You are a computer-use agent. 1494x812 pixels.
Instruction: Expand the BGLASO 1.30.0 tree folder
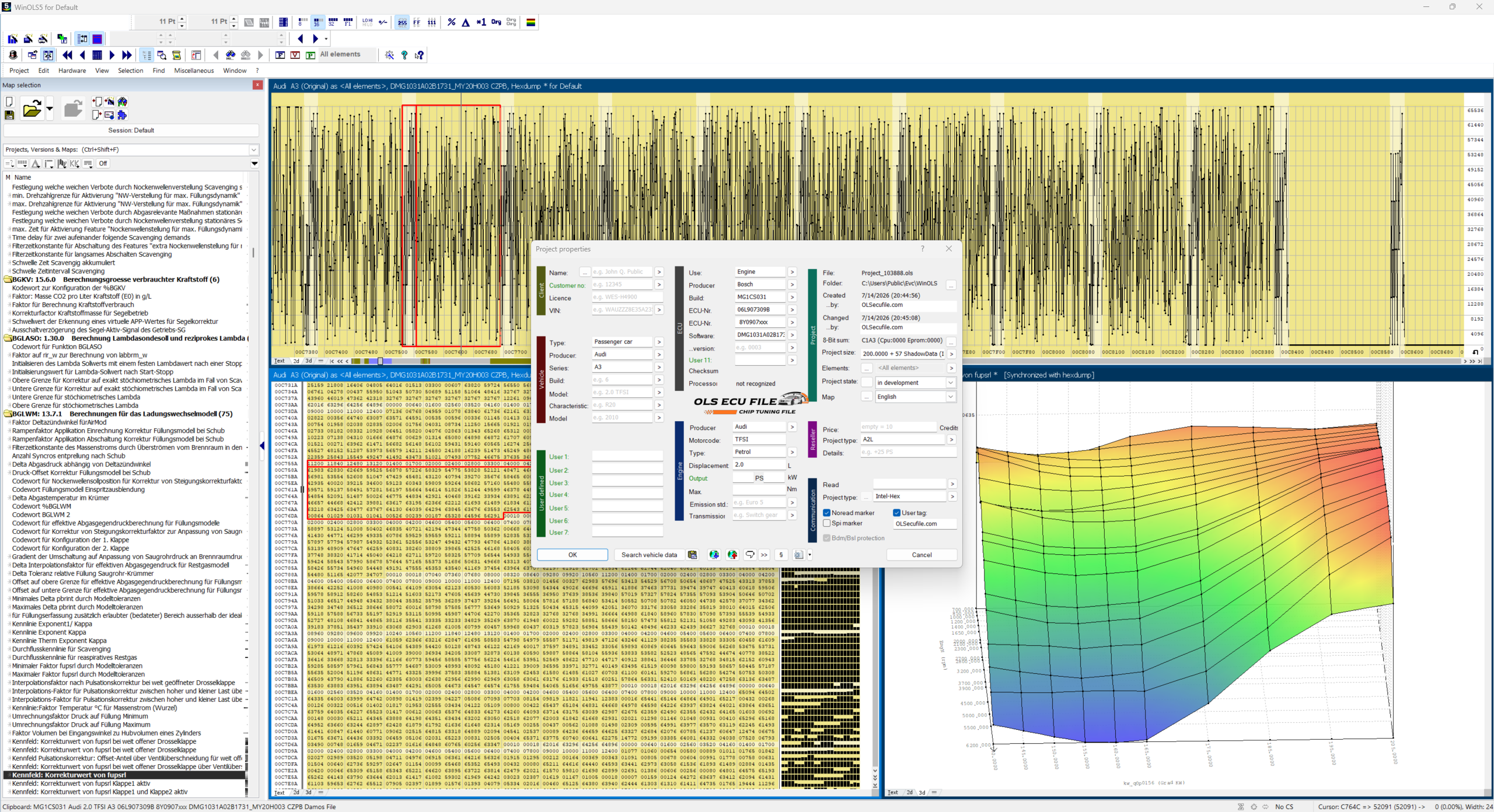click(9, 338)
